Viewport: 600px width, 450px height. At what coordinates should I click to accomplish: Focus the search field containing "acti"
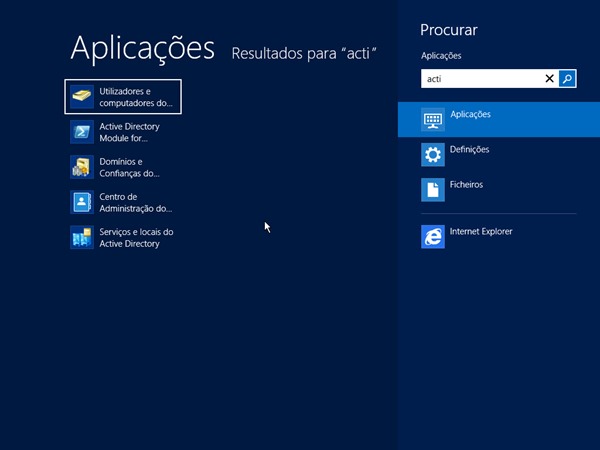point(482,79)
